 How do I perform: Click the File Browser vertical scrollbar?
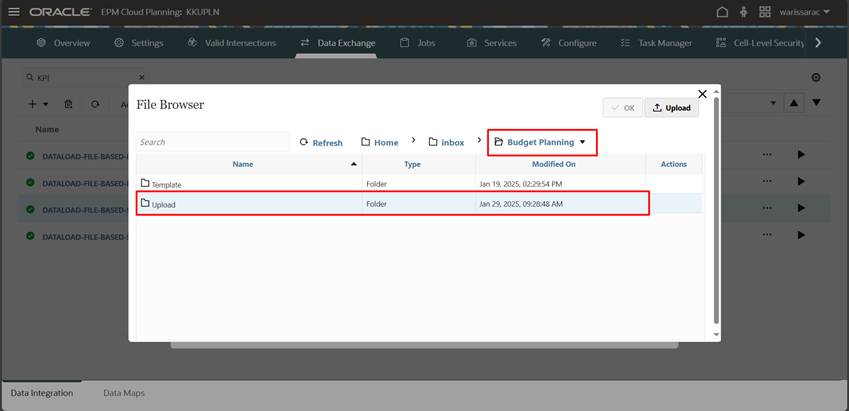716,211
